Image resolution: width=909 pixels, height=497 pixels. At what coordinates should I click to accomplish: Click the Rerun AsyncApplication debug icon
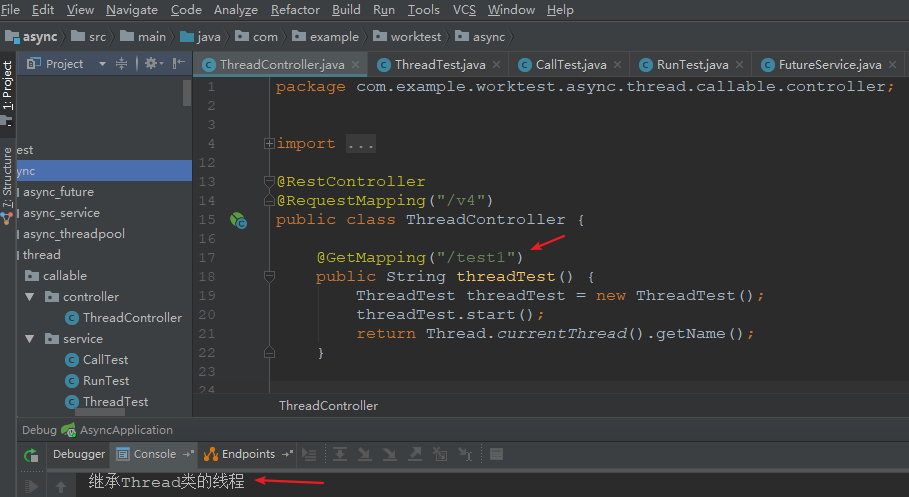pos(31,455)
